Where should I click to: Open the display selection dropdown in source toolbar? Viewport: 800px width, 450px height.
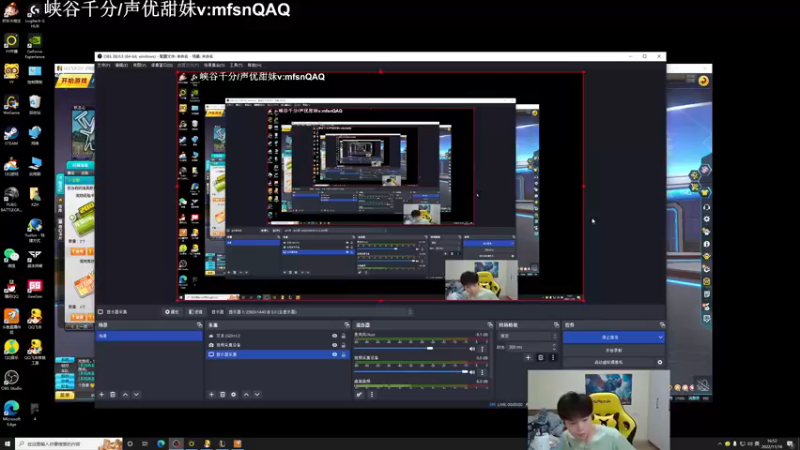(319, 312)
